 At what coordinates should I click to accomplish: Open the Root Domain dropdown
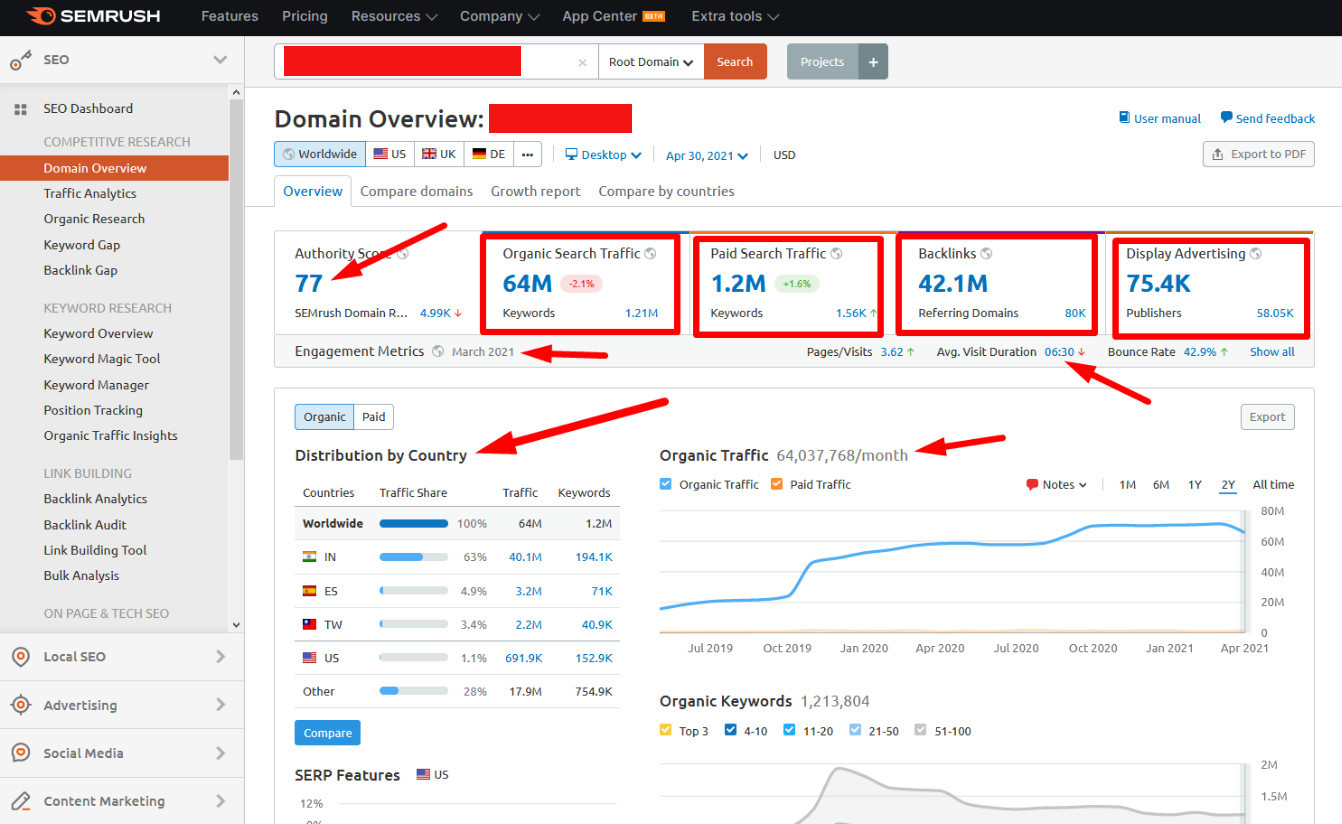pos(651,62)
